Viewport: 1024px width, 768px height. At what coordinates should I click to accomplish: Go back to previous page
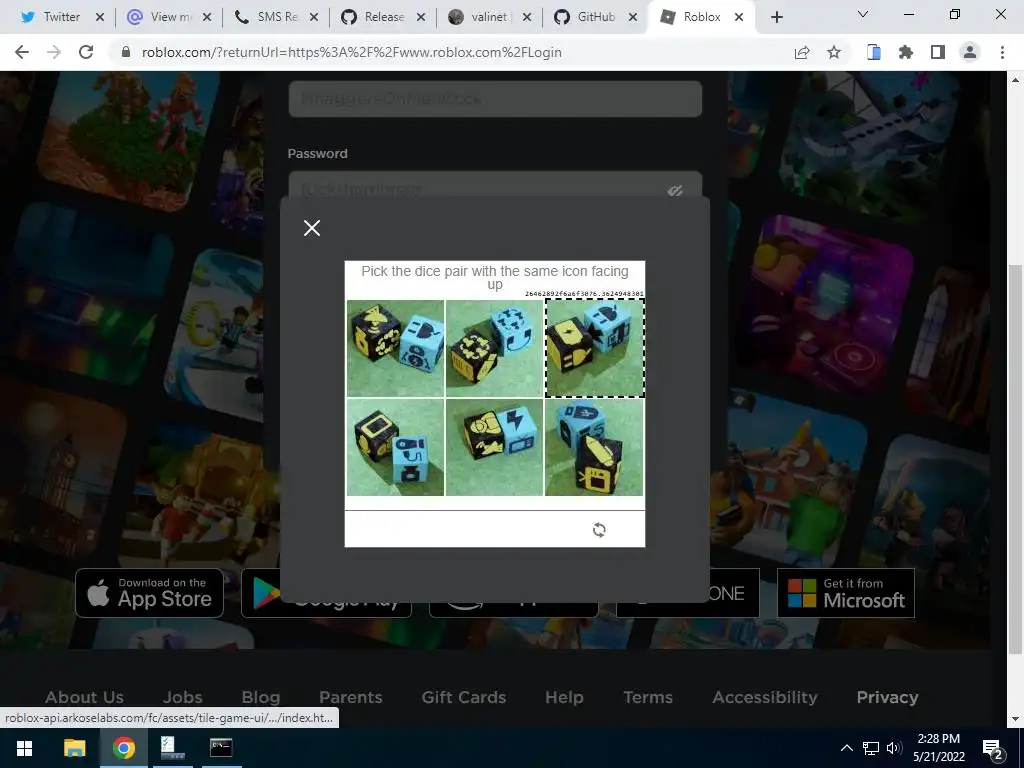22,52
